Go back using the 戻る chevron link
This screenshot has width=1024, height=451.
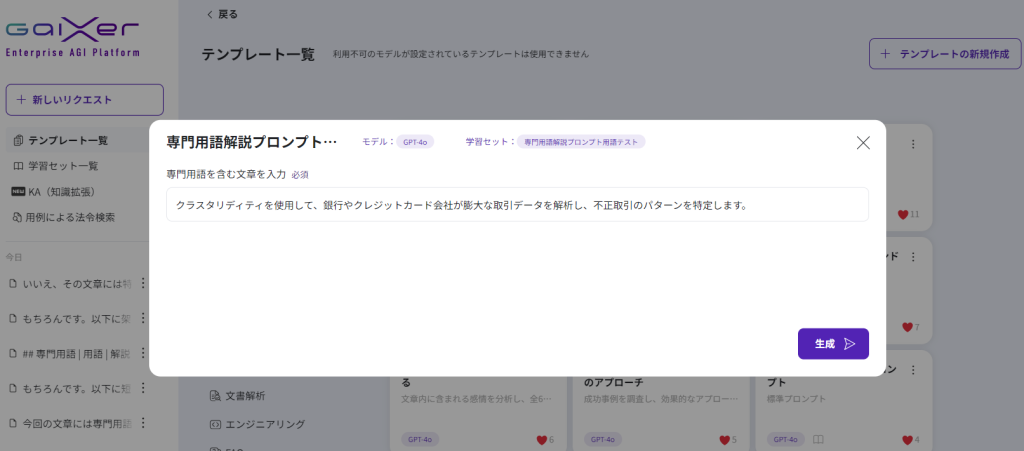[222, 14]
